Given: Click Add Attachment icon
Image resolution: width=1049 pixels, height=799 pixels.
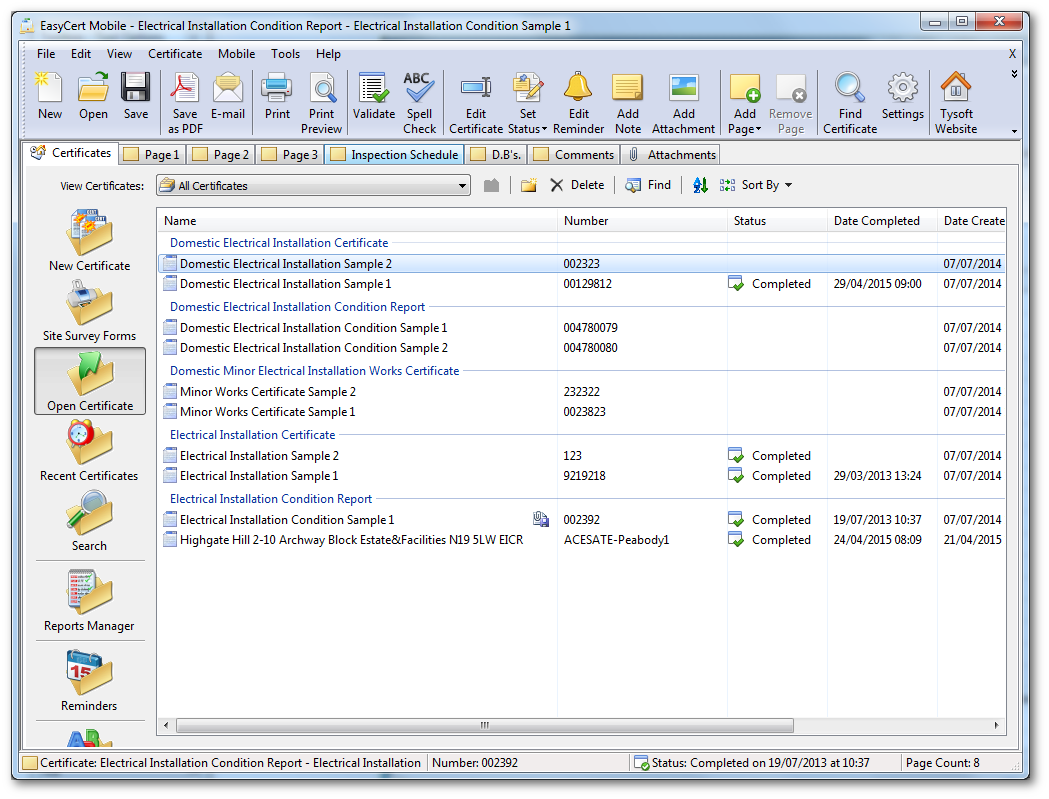Looking at the screenshot, I should tap(684, 103).
